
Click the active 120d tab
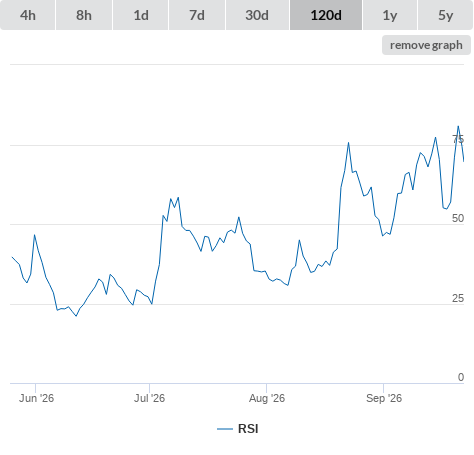pos(326,15)
